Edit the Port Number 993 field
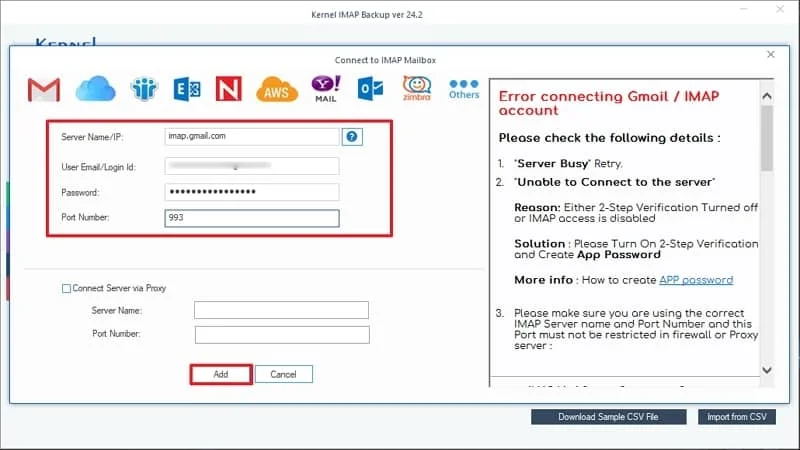This screenshot has height=450, width=800. (x=252, y=218)
